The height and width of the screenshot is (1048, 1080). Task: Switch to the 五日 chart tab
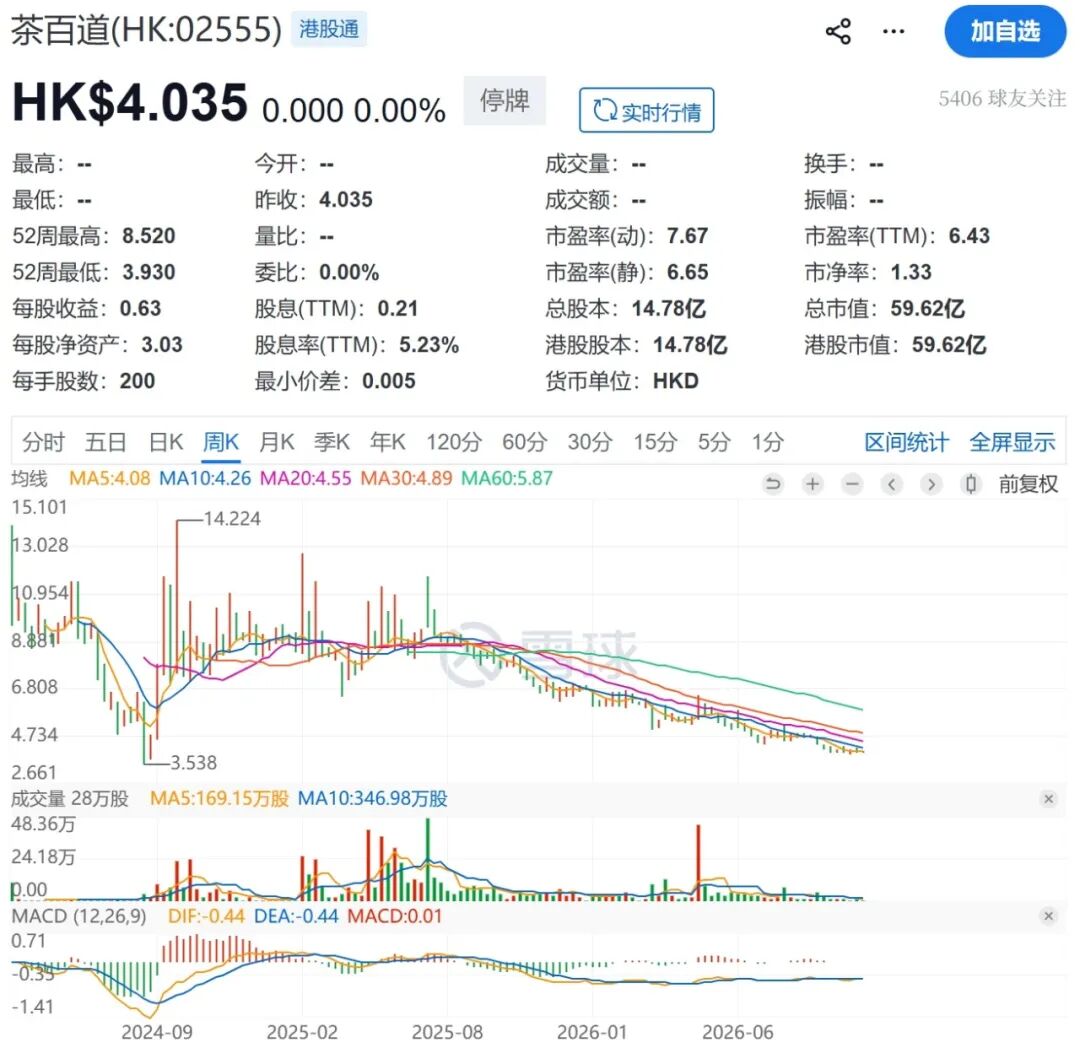click(x=105, y=442)
